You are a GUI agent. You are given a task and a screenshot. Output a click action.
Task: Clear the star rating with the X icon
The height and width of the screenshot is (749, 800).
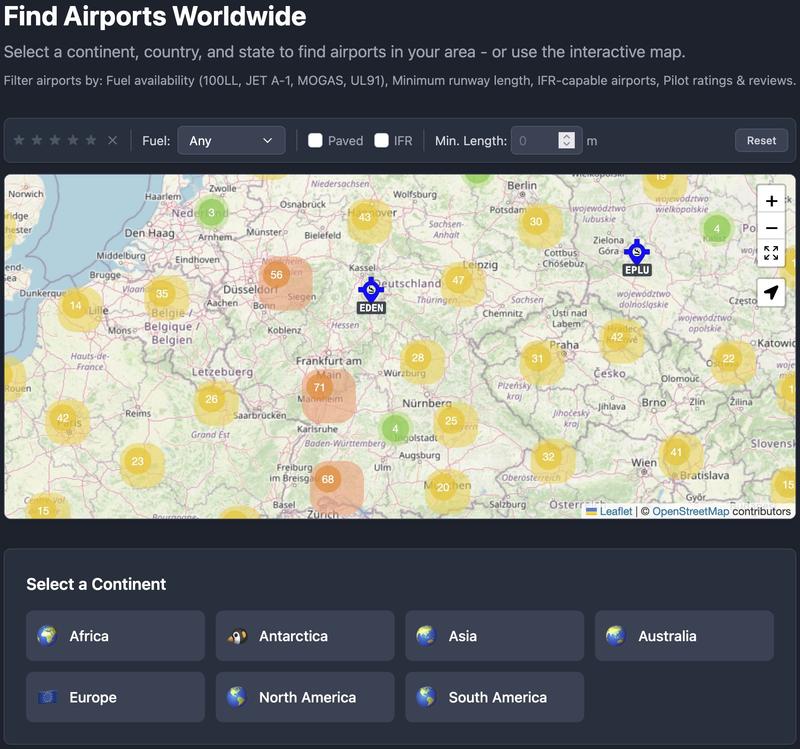110,140
